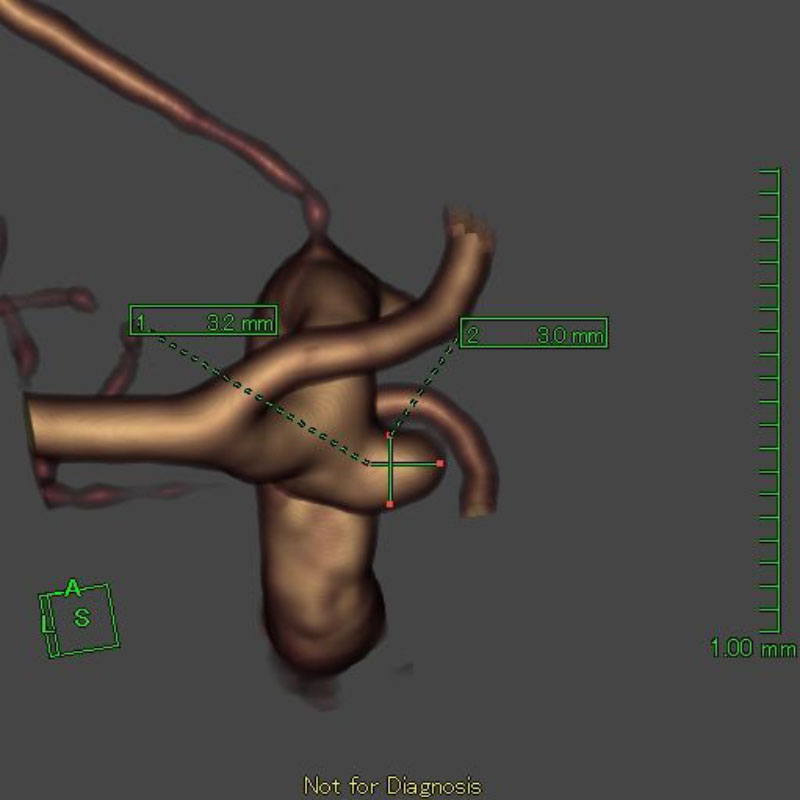Click the L label on orientation cube
This screenshot has height=800, width=800.
[x=47, y=624]
